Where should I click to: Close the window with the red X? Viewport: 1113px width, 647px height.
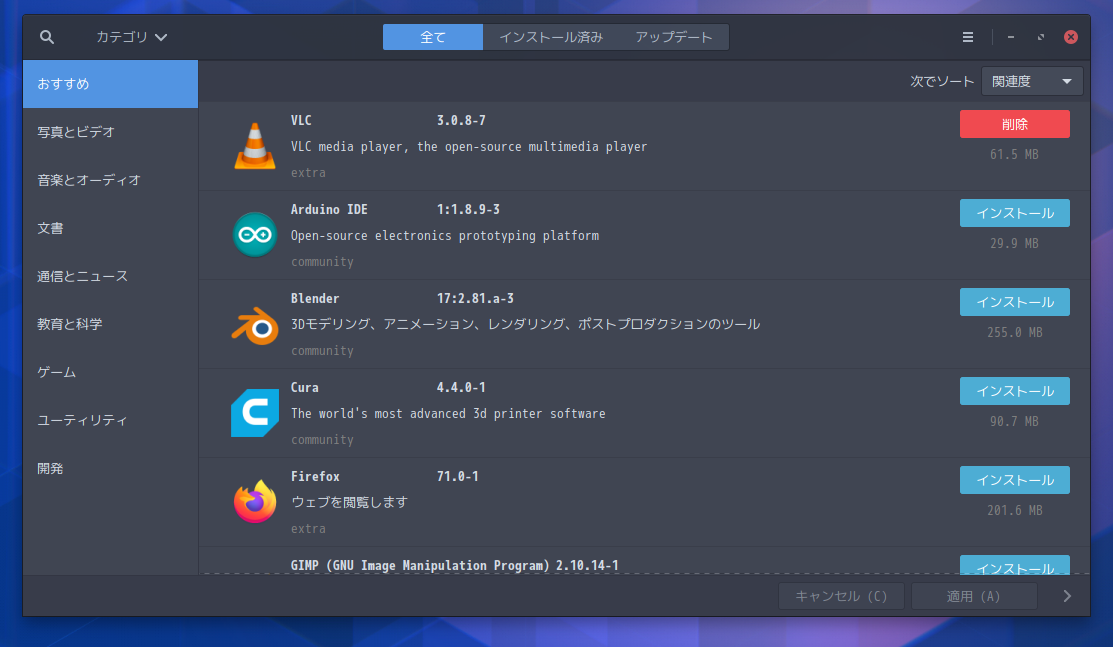pos(1071,37)
